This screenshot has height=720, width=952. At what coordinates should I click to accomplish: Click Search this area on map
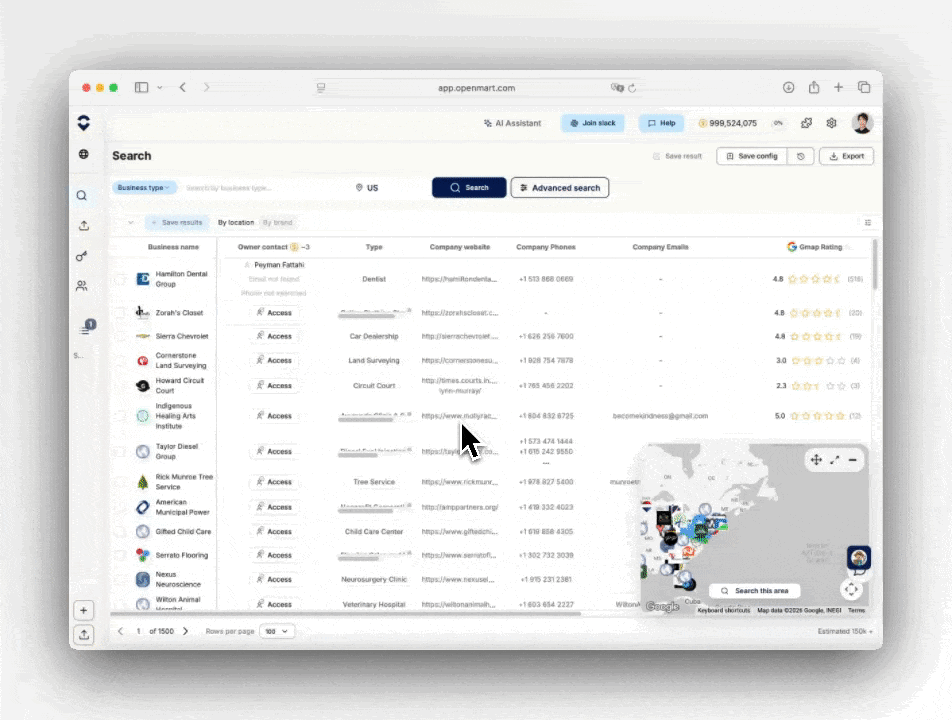(755, 591)
